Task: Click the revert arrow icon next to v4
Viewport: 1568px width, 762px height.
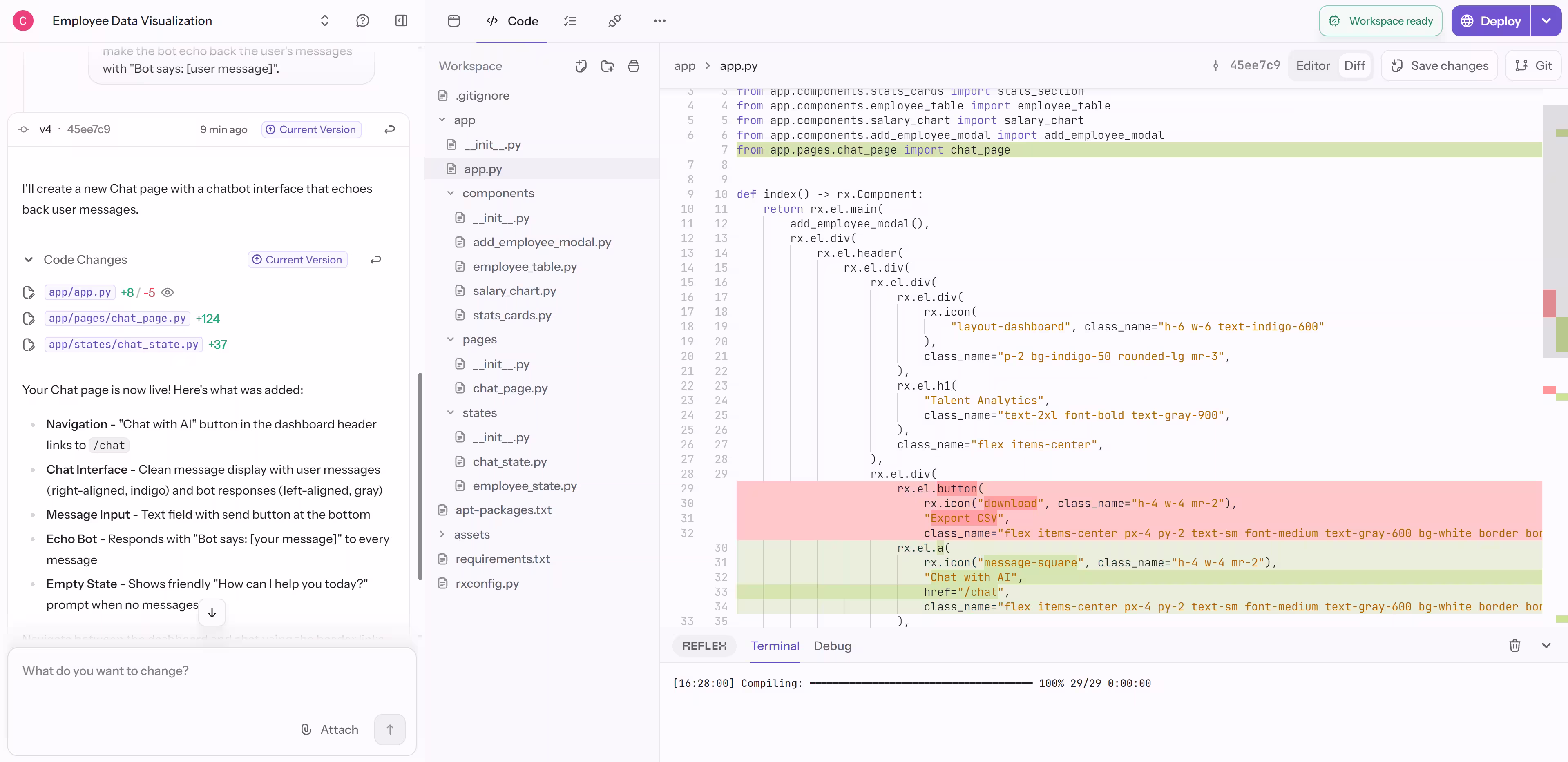Action: [x=390, y=129]
